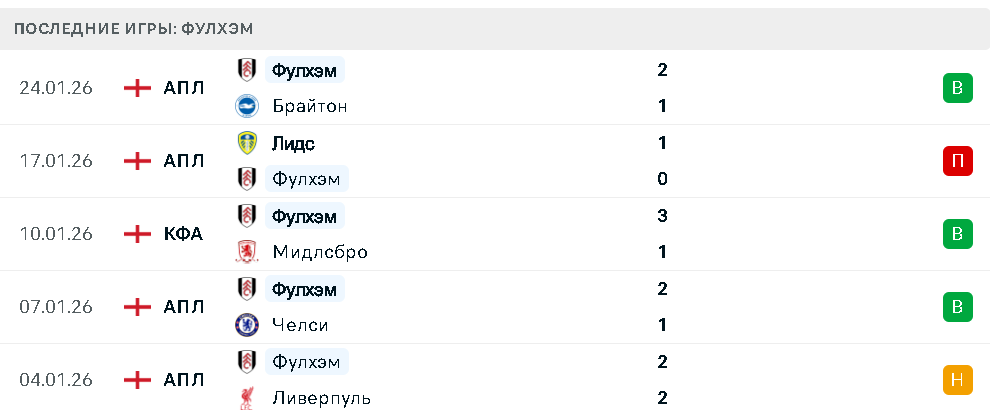
Task: Click the Liverpool club crest icon
Action: [246, 398]
